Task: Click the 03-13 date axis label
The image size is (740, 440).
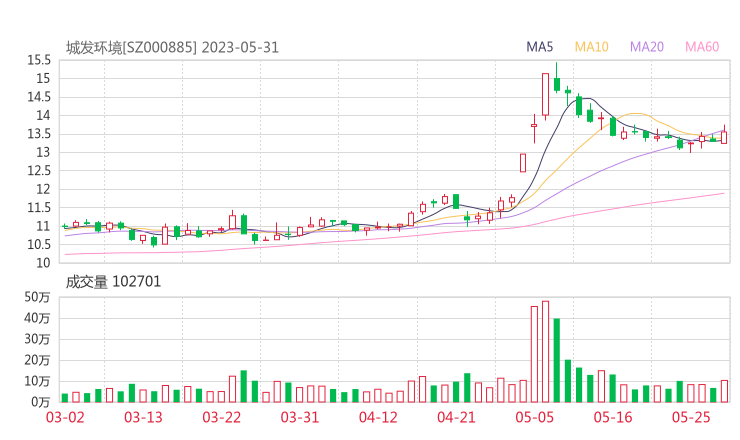Action: (x=143, y=417)
